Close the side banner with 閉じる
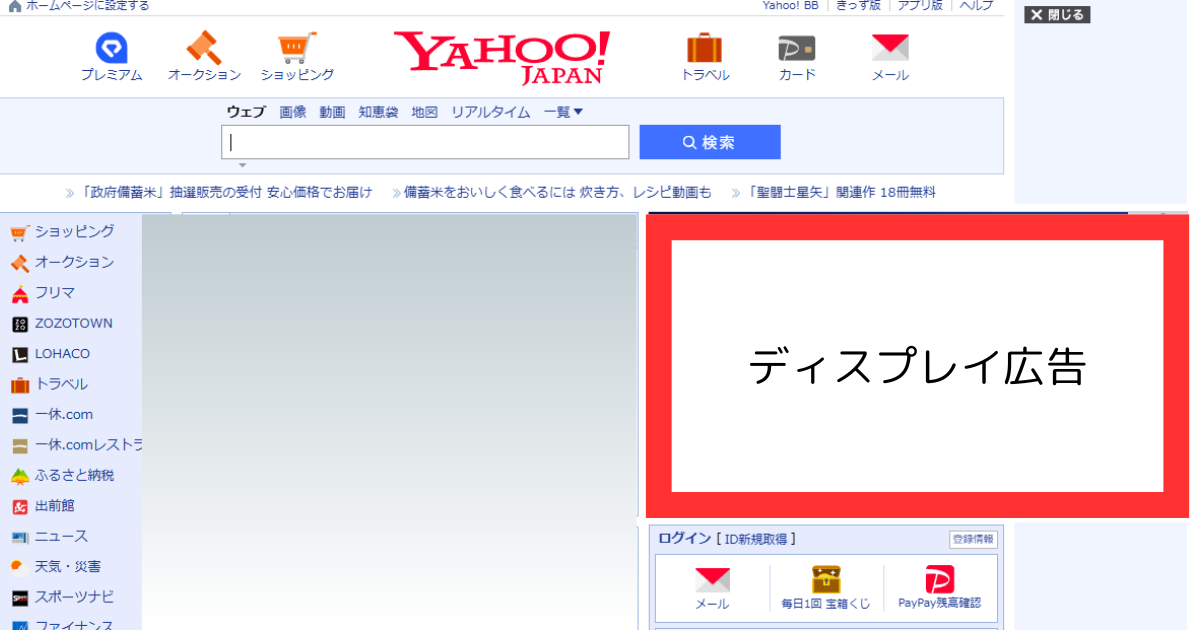The width and height of the screenshot is (1200, 630). click(x=1057, y=15)
